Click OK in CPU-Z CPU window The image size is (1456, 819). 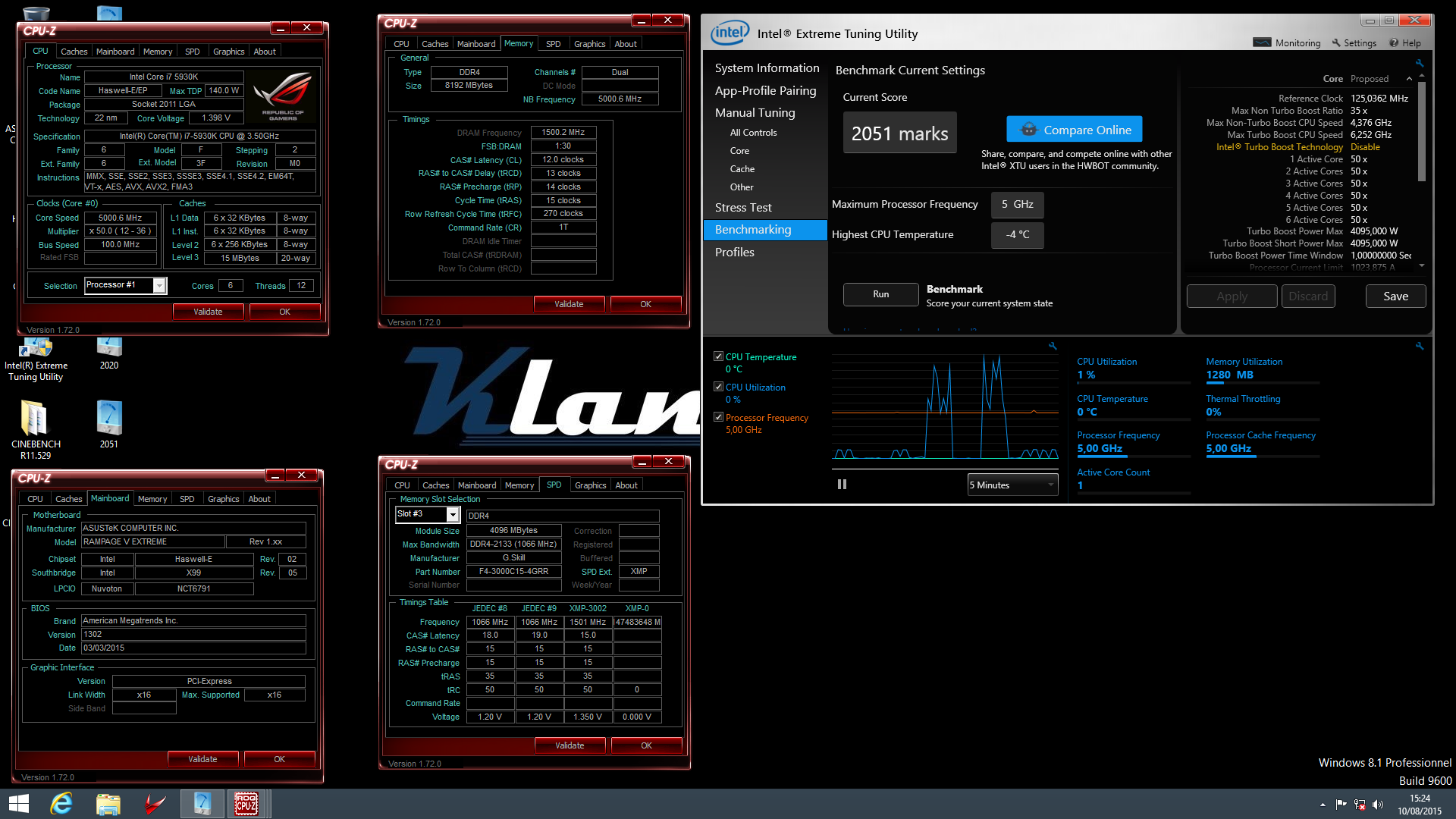click(x=284, y=312)
